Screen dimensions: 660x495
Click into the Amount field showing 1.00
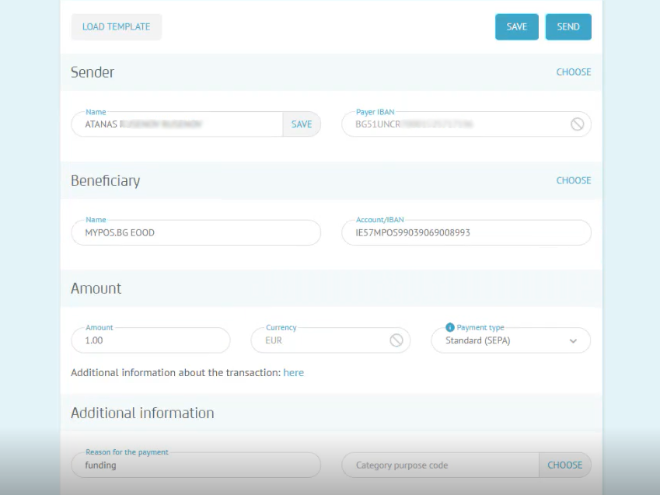[x=150, y=341]
